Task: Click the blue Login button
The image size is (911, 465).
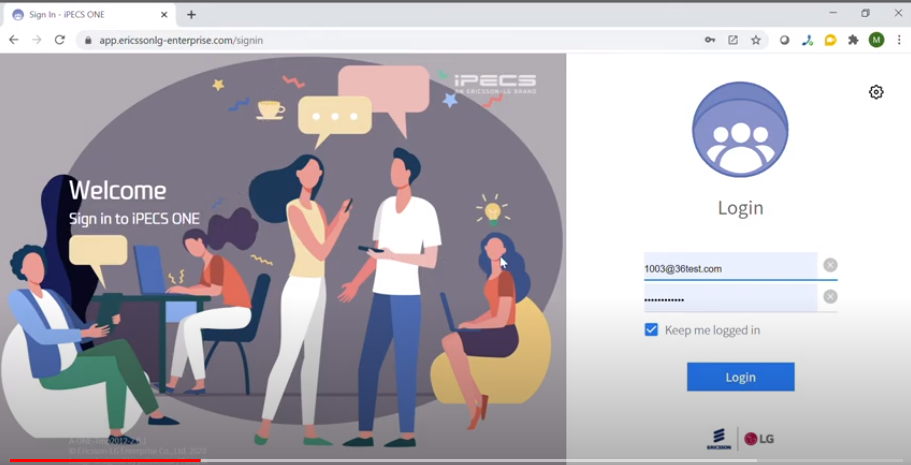Action: click(x=740, y=377)
